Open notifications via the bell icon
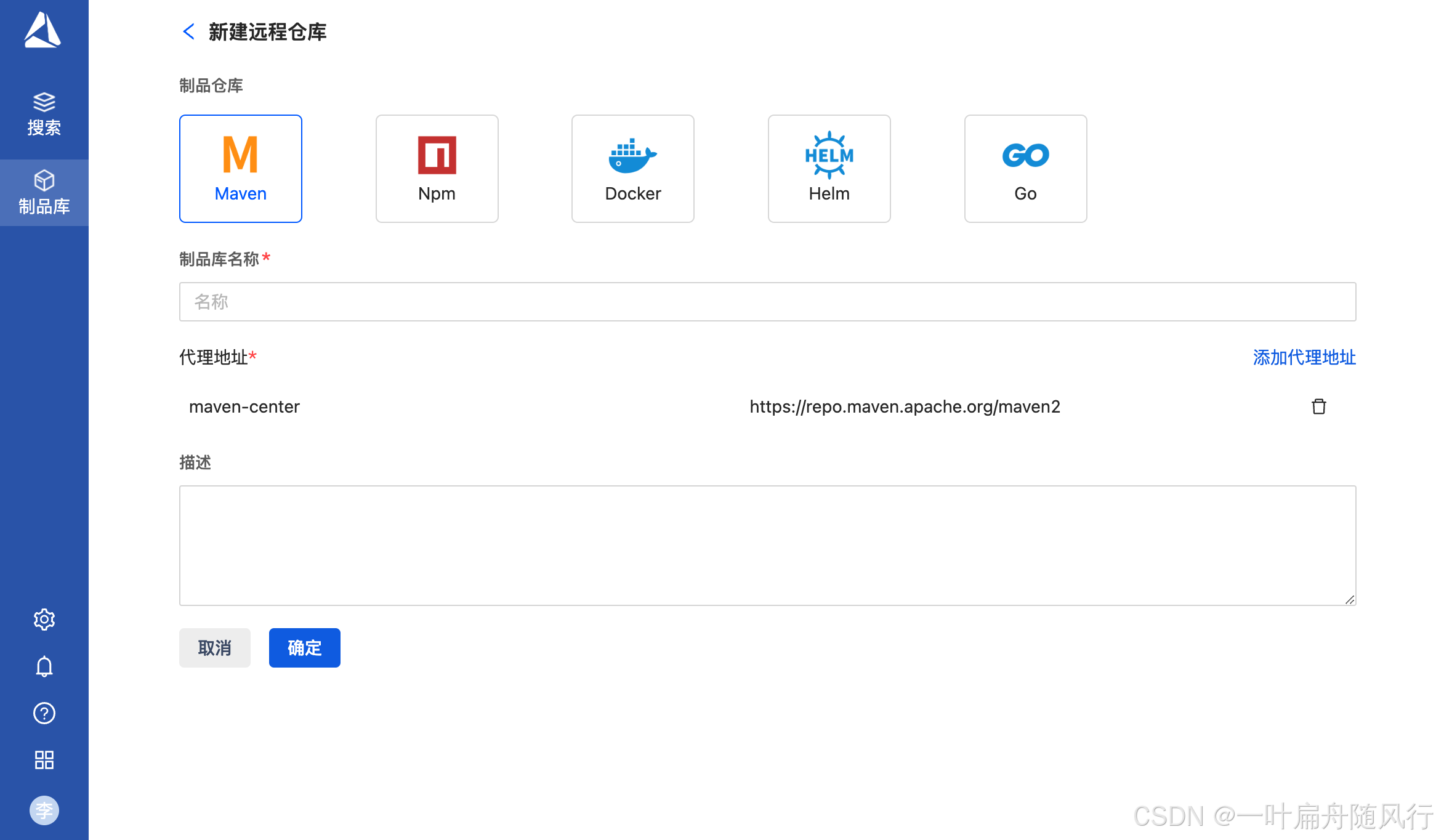This screenshot has width=1436, height=840. click(x=44, y=666)
